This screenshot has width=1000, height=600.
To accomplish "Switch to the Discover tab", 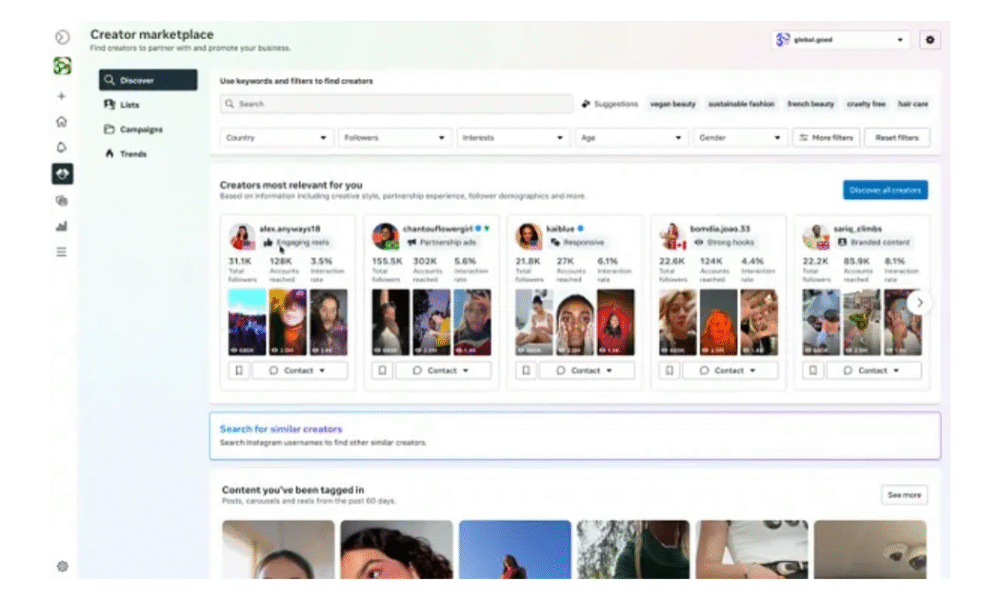I will point(135,79).
